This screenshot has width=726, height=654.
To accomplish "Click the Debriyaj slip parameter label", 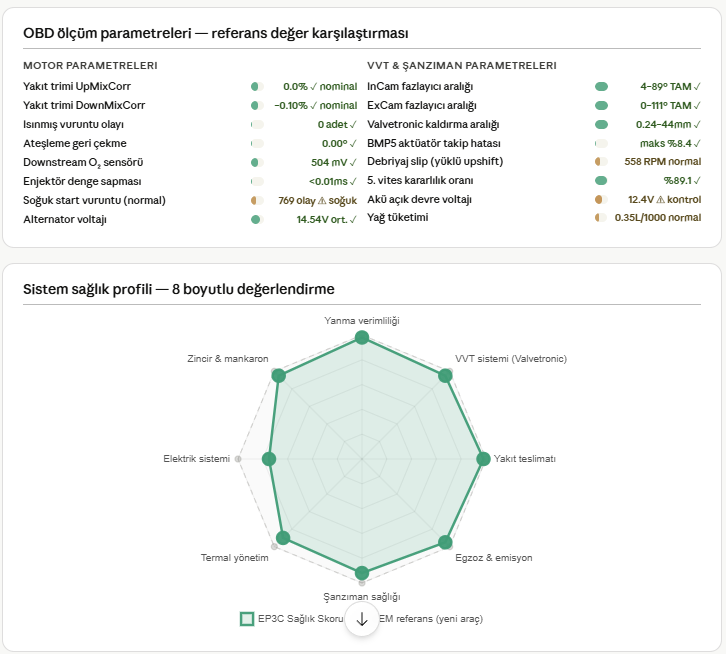I will pos(435,162).
